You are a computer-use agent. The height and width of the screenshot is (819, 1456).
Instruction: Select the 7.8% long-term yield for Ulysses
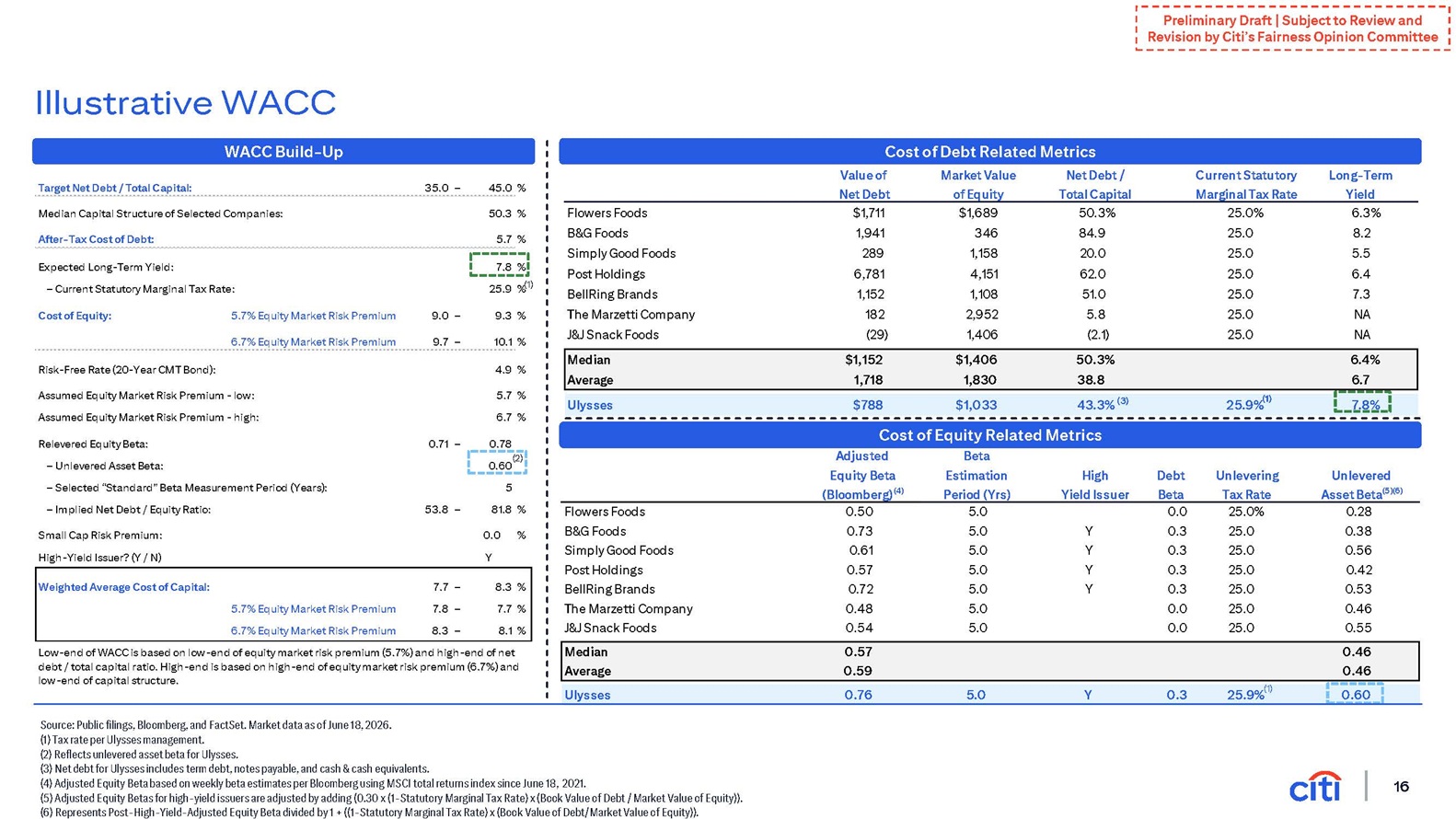pyautogui.click(x=1362, y=403)
